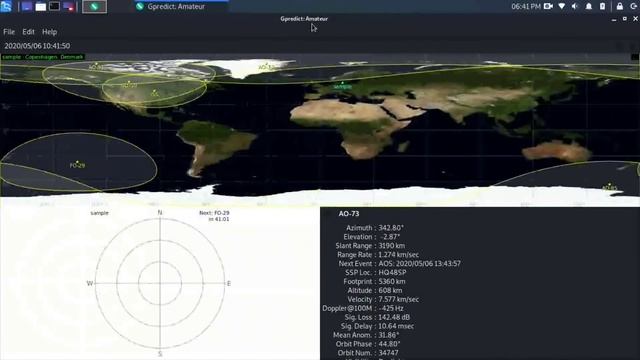Viewport: 640px width, 360px height.
Task: Click the Footprint value 5360 km
Action: click(x=392, y=282)
